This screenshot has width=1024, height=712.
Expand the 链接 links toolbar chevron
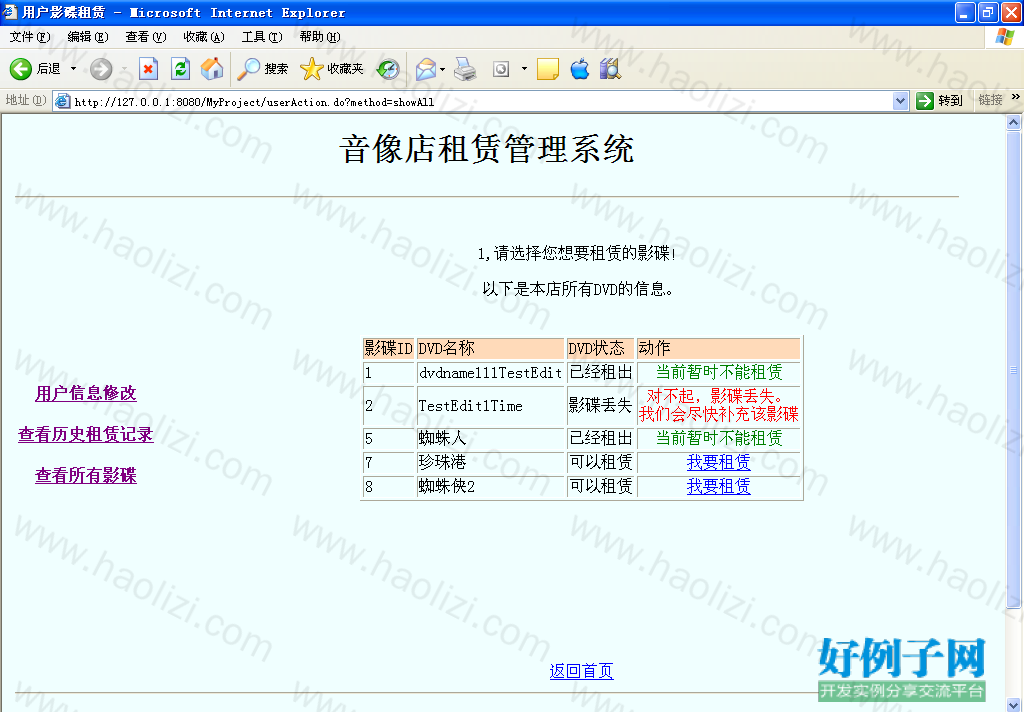click(x=1016, y=97)
